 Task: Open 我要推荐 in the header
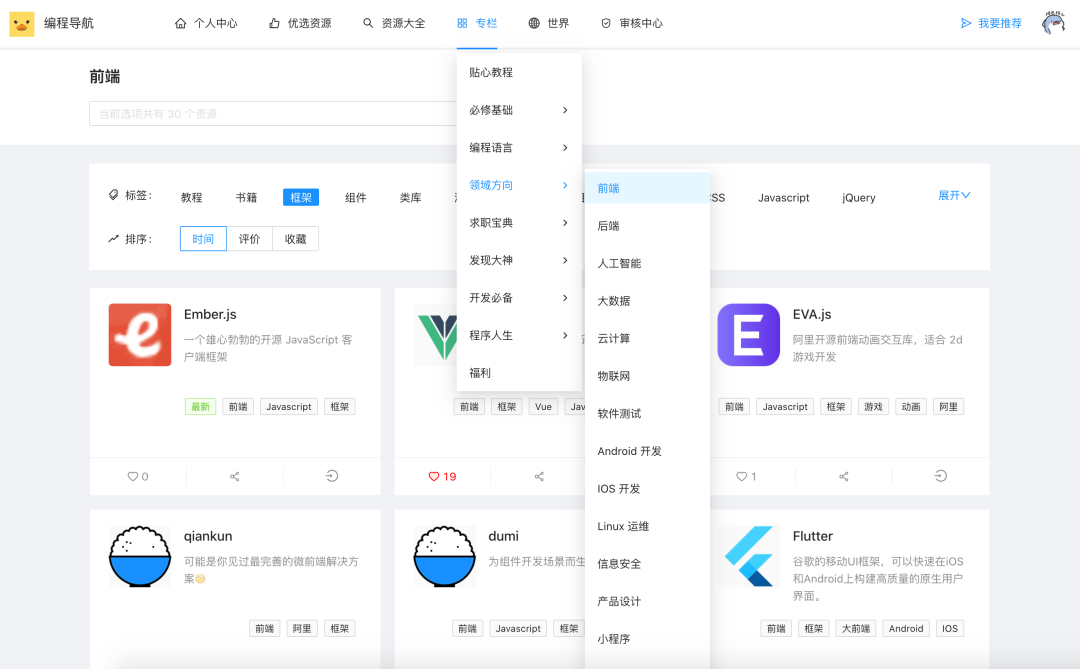coord(991,23)
